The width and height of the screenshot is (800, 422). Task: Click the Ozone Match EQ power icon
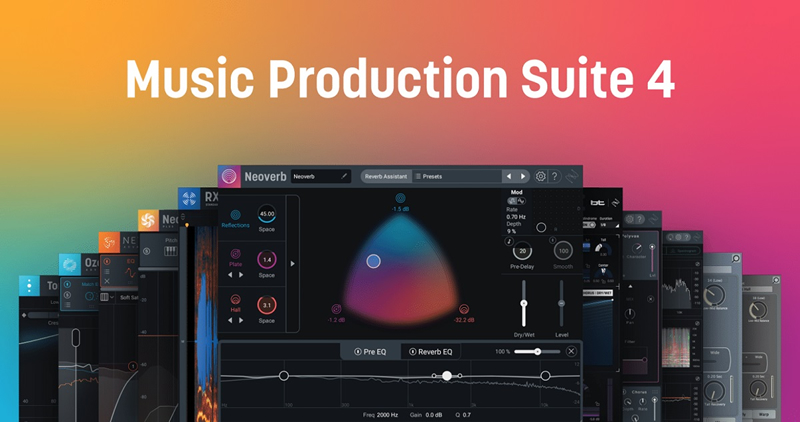[x=67, y=284]
